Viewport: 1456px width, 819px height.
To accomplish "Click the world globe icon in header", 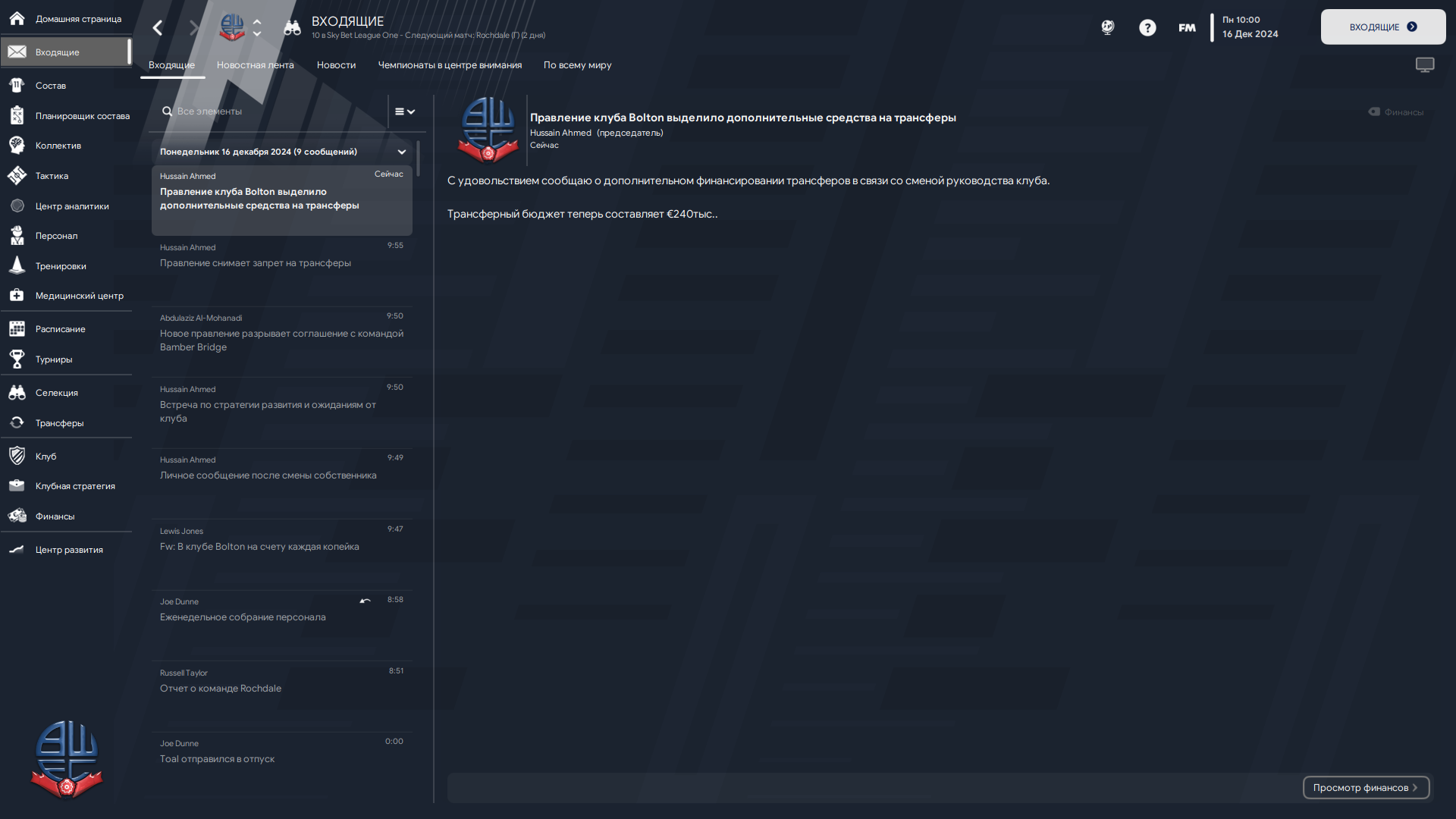I will click(1108, 28).
